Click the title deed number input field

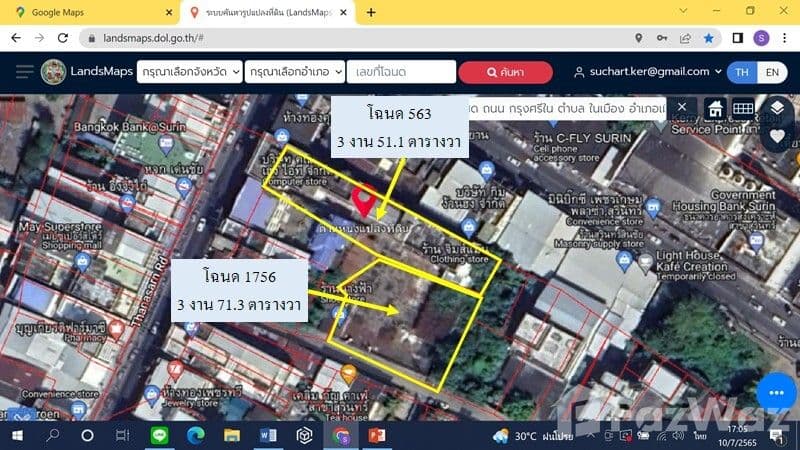(x=403, y=72)
